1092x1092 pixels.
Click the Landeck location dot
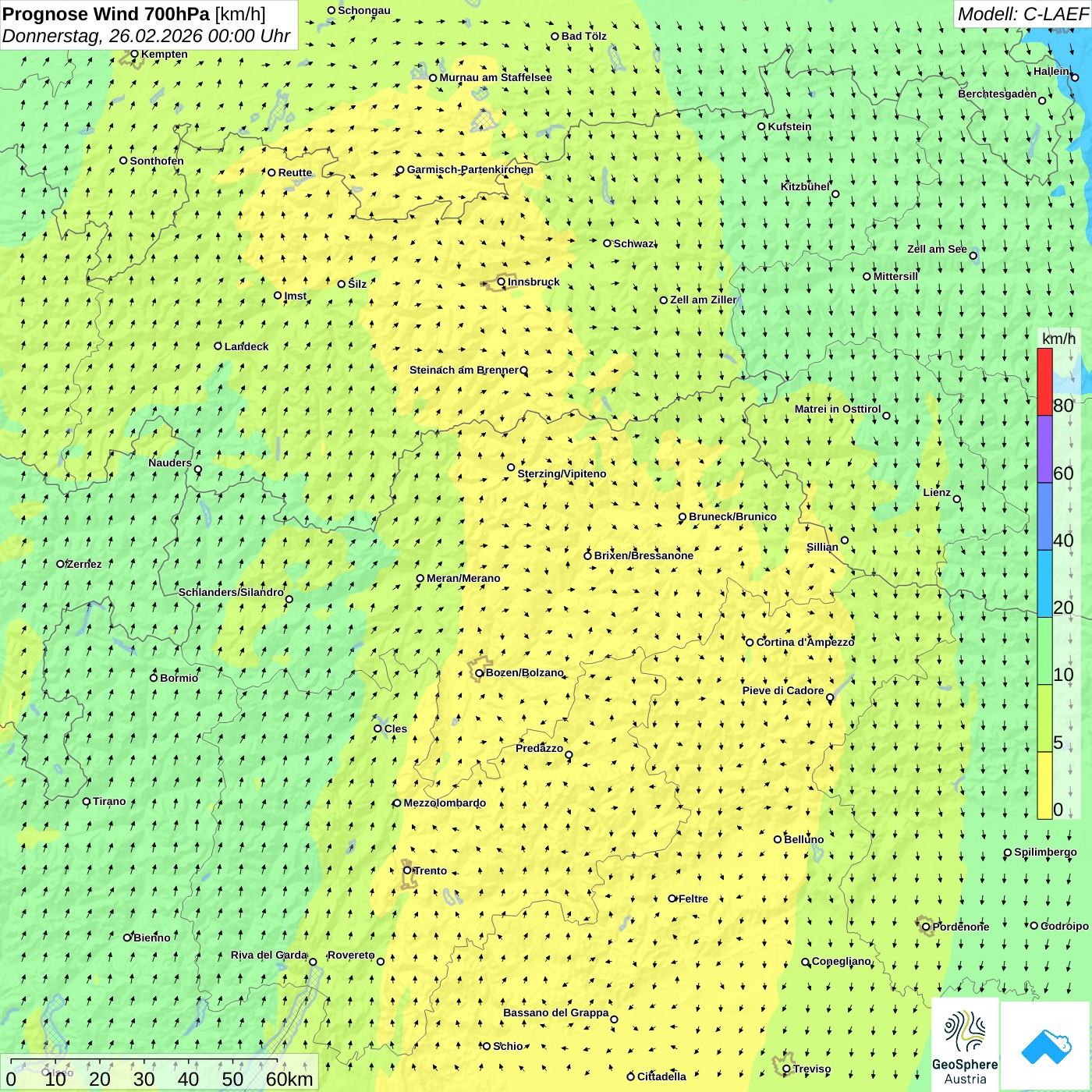click(218, 346)
